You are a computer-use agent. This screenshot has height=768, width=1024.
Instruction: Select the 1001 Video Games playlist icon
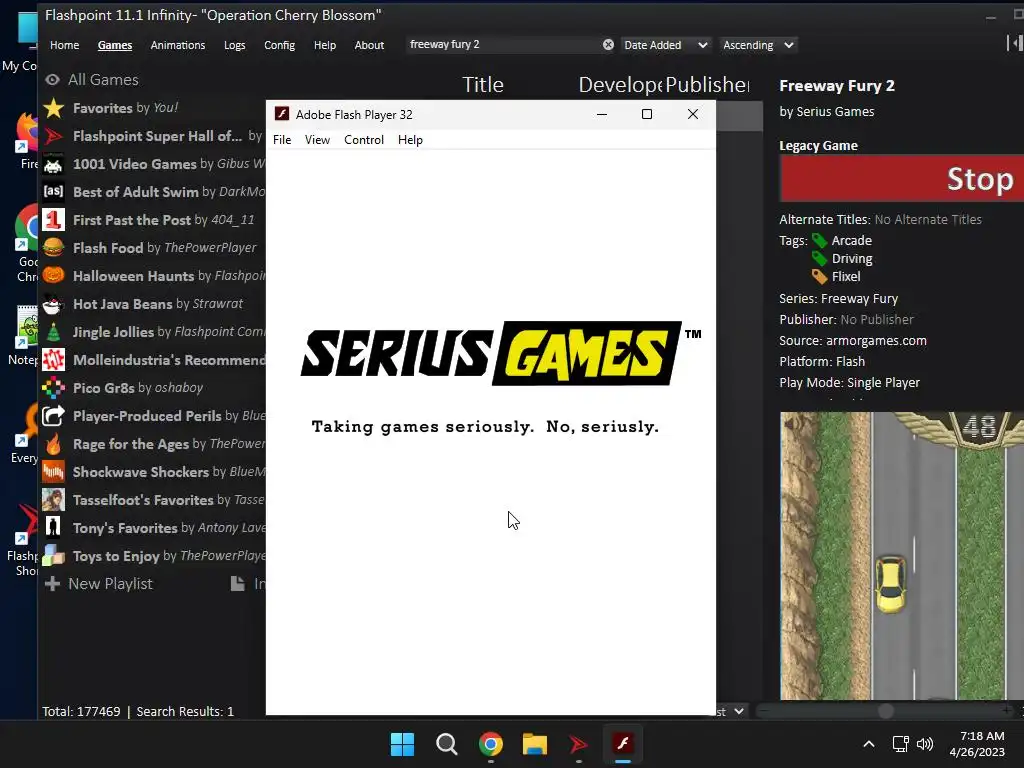[54, 164]
